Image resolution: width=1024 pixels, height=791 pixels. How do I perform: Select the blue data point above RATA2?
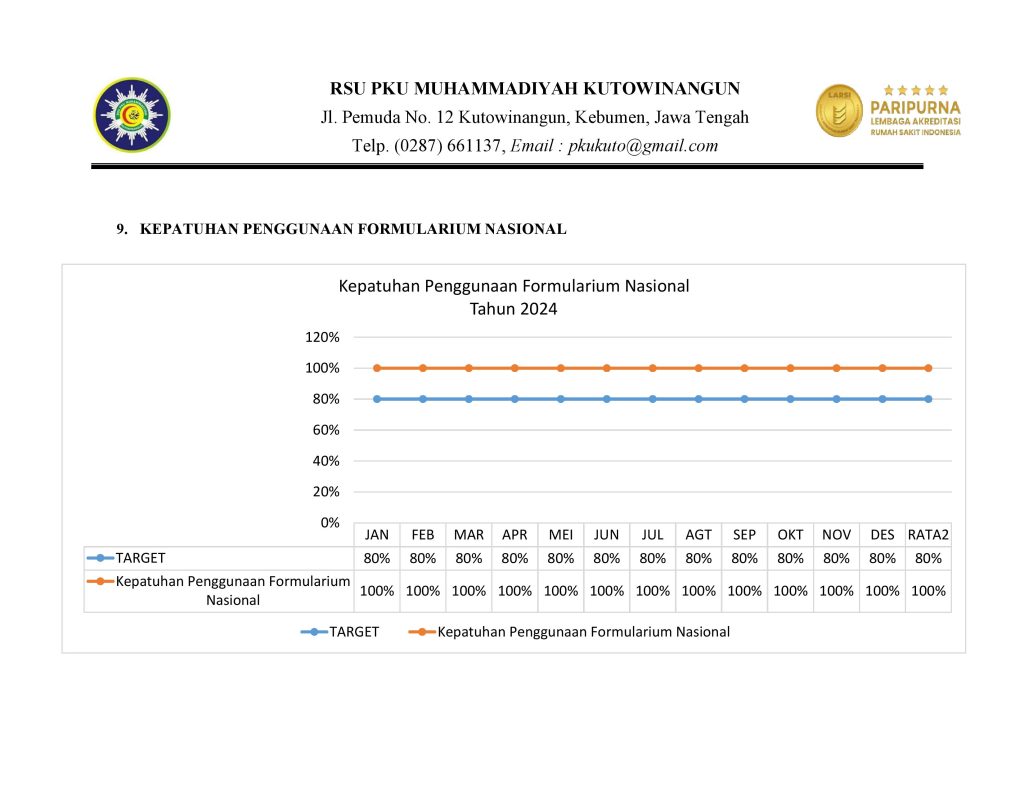[928, 399]
